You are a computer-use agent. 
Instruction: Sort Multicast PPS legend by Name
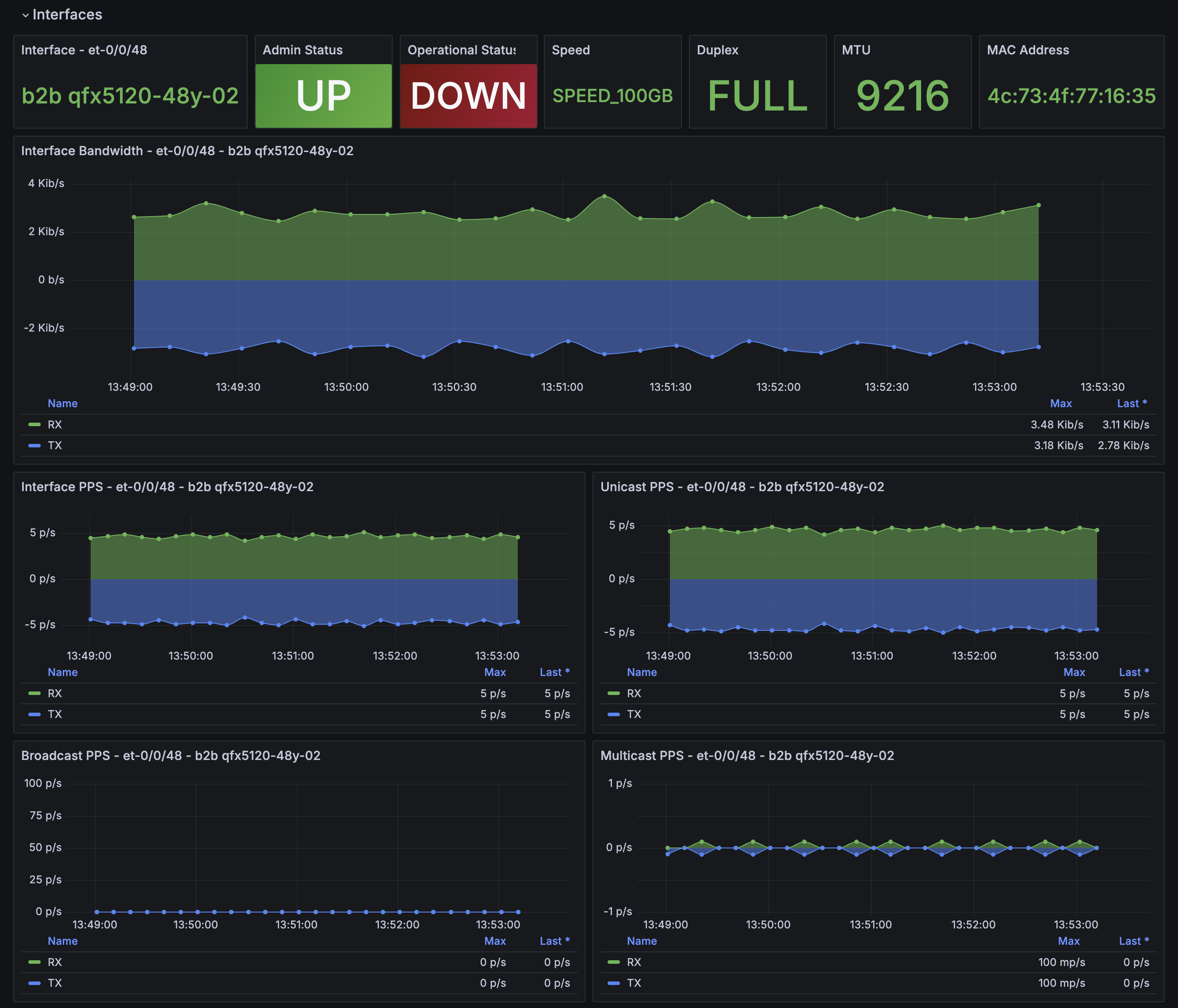tap(642, 942)
